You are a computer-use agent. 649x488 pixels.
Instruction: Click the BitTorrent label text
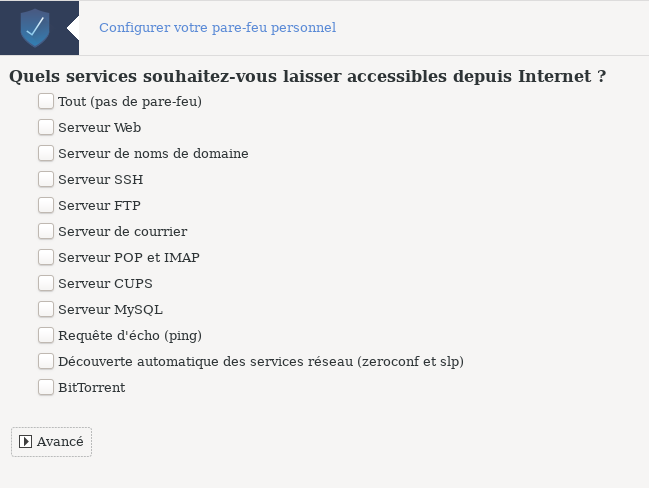91,388
